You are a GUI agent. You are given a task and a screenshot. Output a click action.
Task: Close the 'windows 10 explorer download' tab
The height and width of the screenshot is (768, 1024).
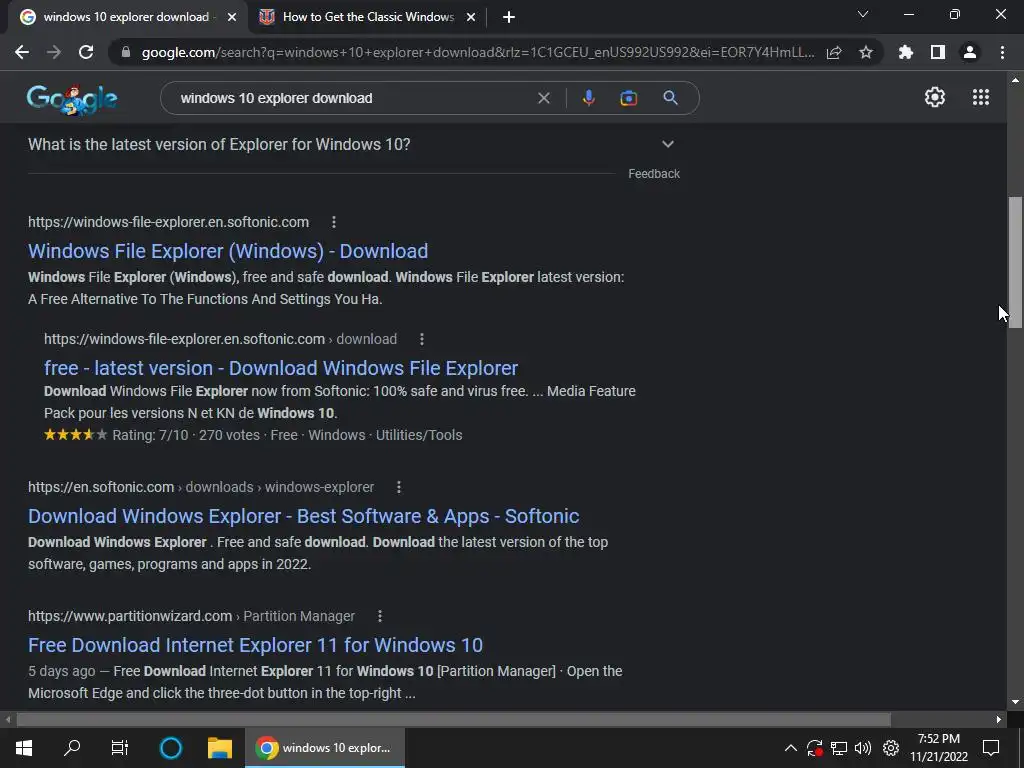click(x=232, y=18)
